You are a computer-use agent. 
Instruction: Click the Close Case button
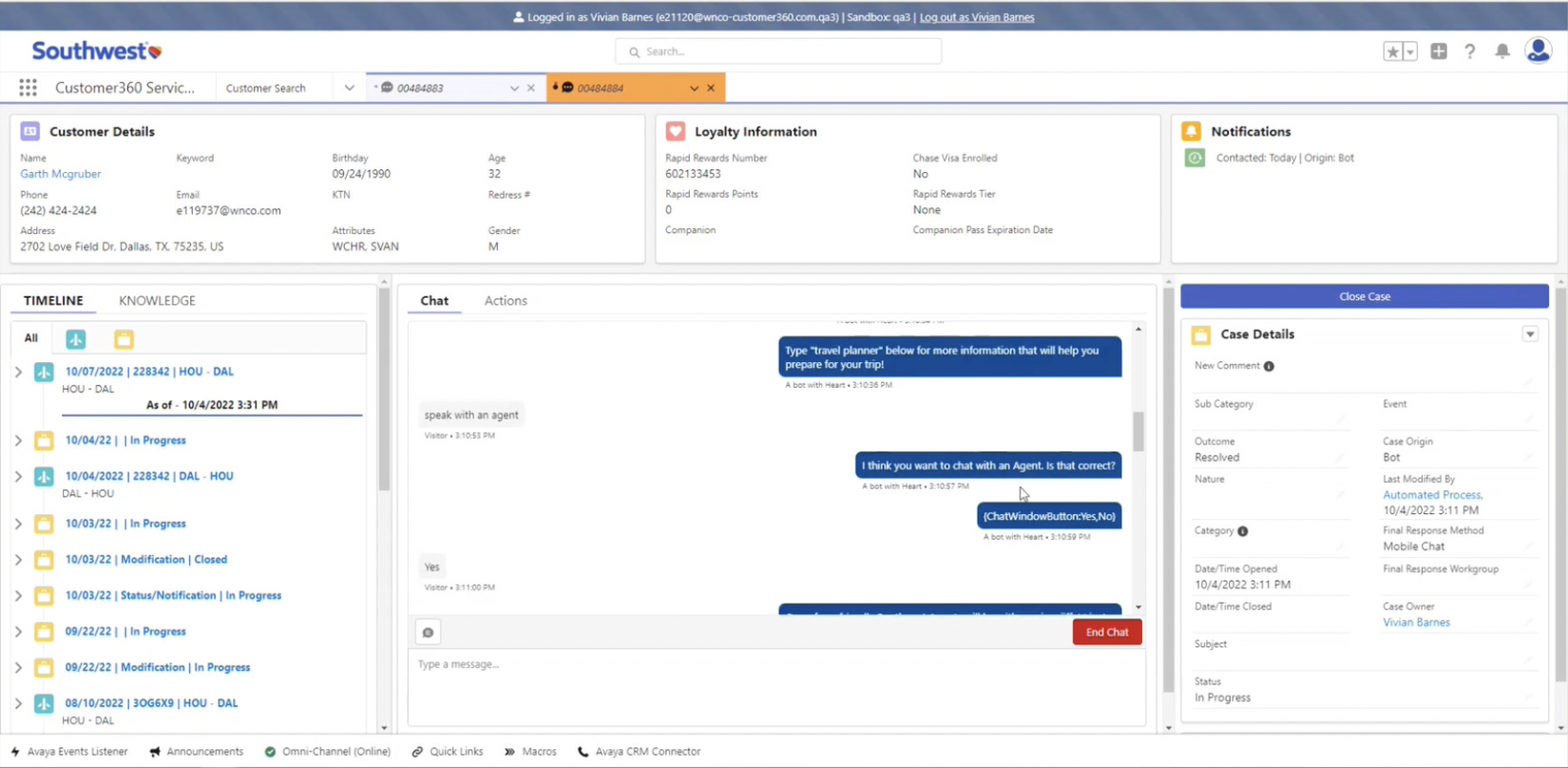click(1365, 297)
